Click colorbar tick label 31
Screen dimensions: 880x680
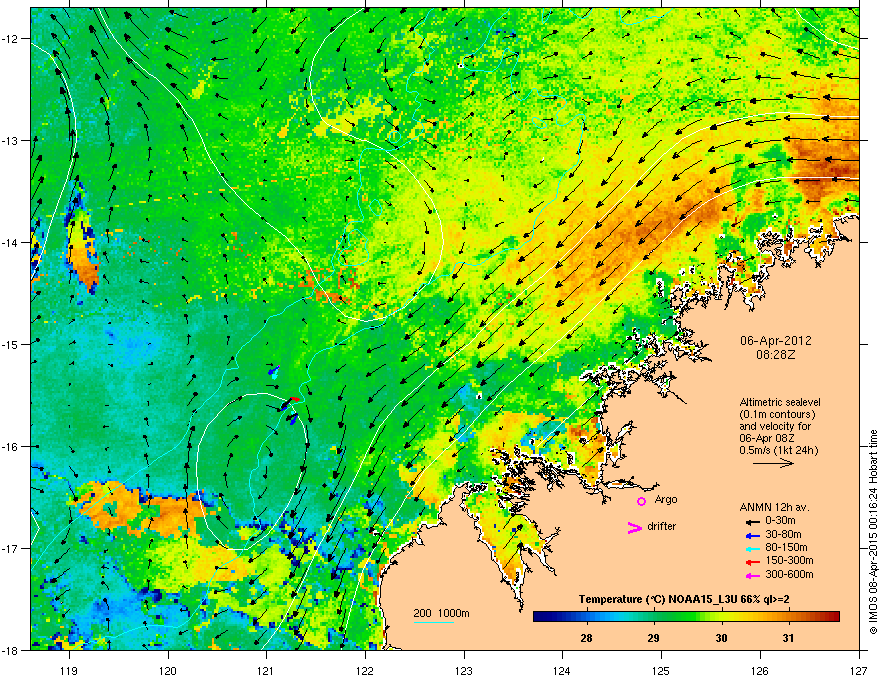coord(789,638)
